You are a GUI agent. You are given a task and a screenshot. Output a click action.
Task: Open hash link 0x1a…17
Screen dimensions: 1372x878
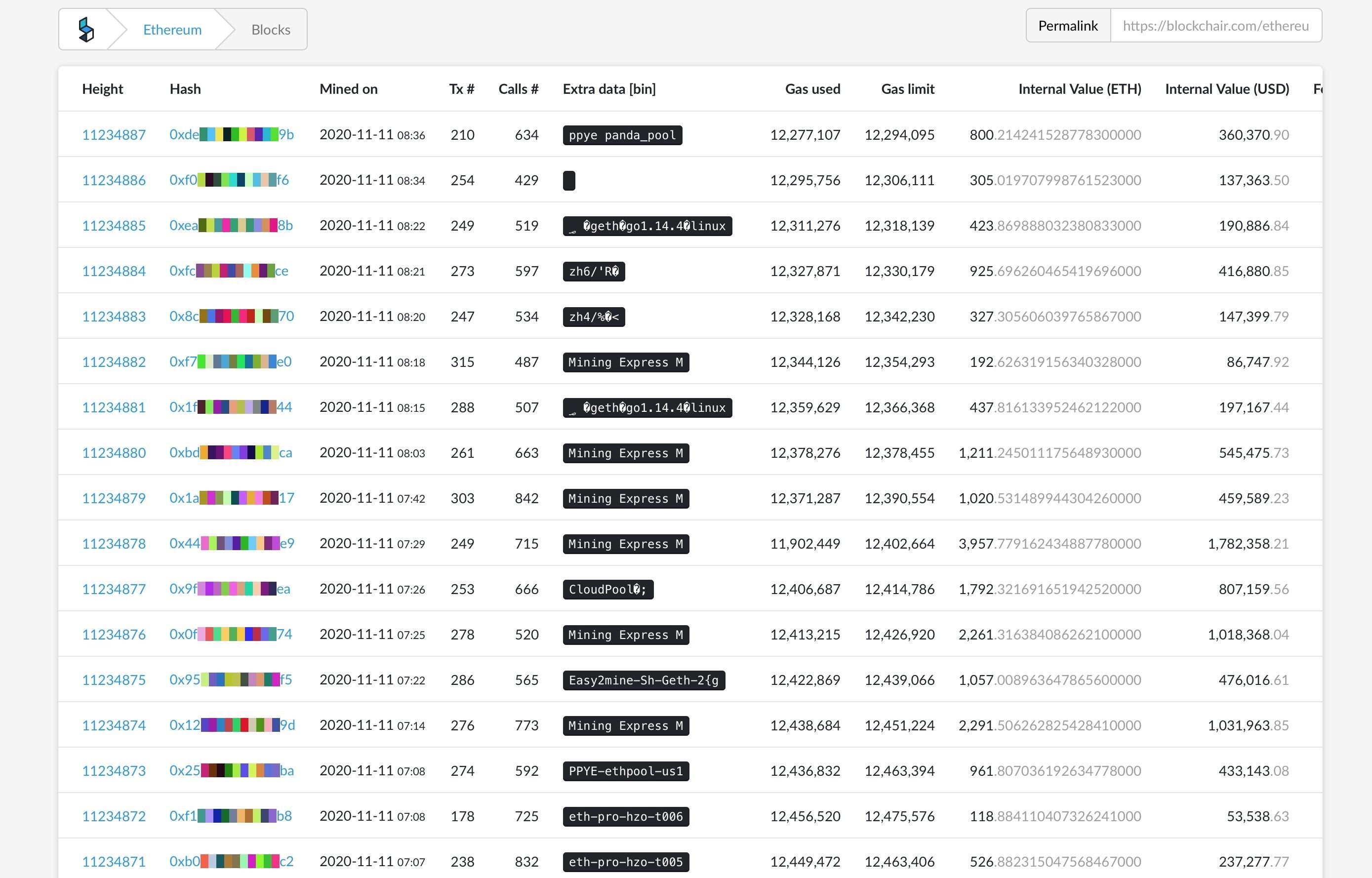pos(232,498)
